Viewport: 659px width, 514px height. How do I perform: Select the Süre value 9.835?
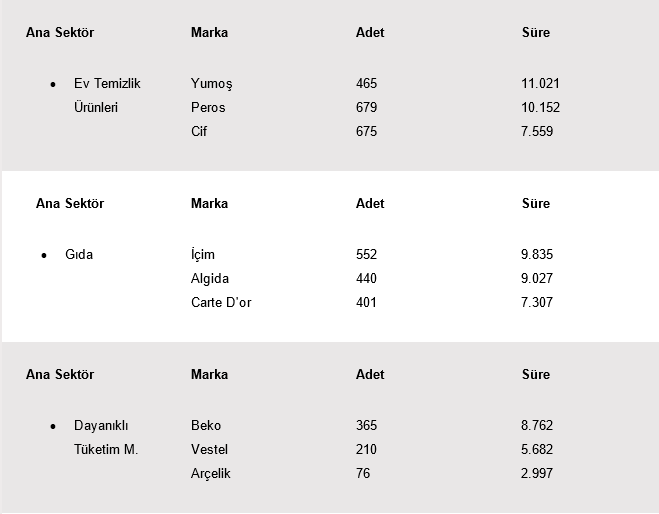[x=537, y=255]
